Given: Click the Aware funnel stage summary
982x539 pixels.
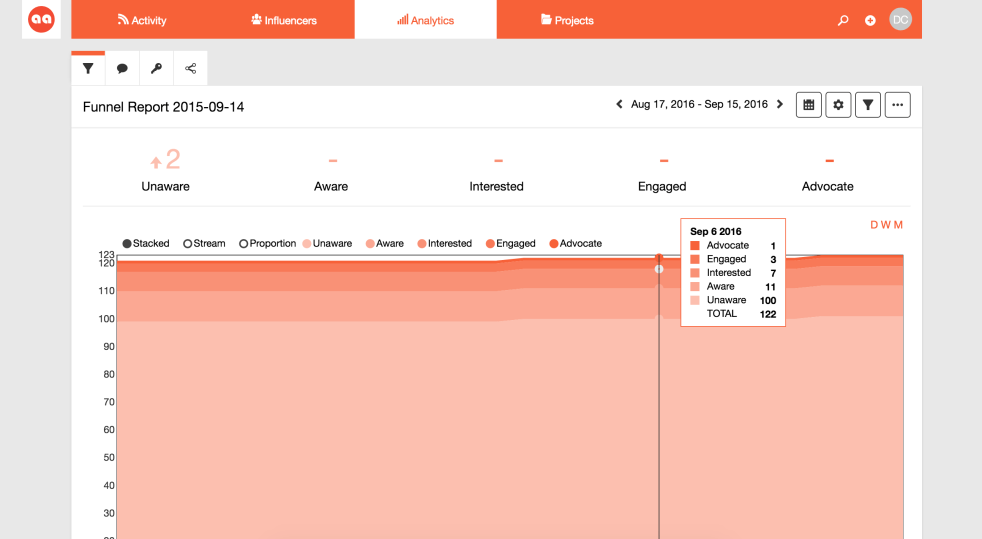Looking at the screenshot, I should pyautogui.click(x=331, y=170).
